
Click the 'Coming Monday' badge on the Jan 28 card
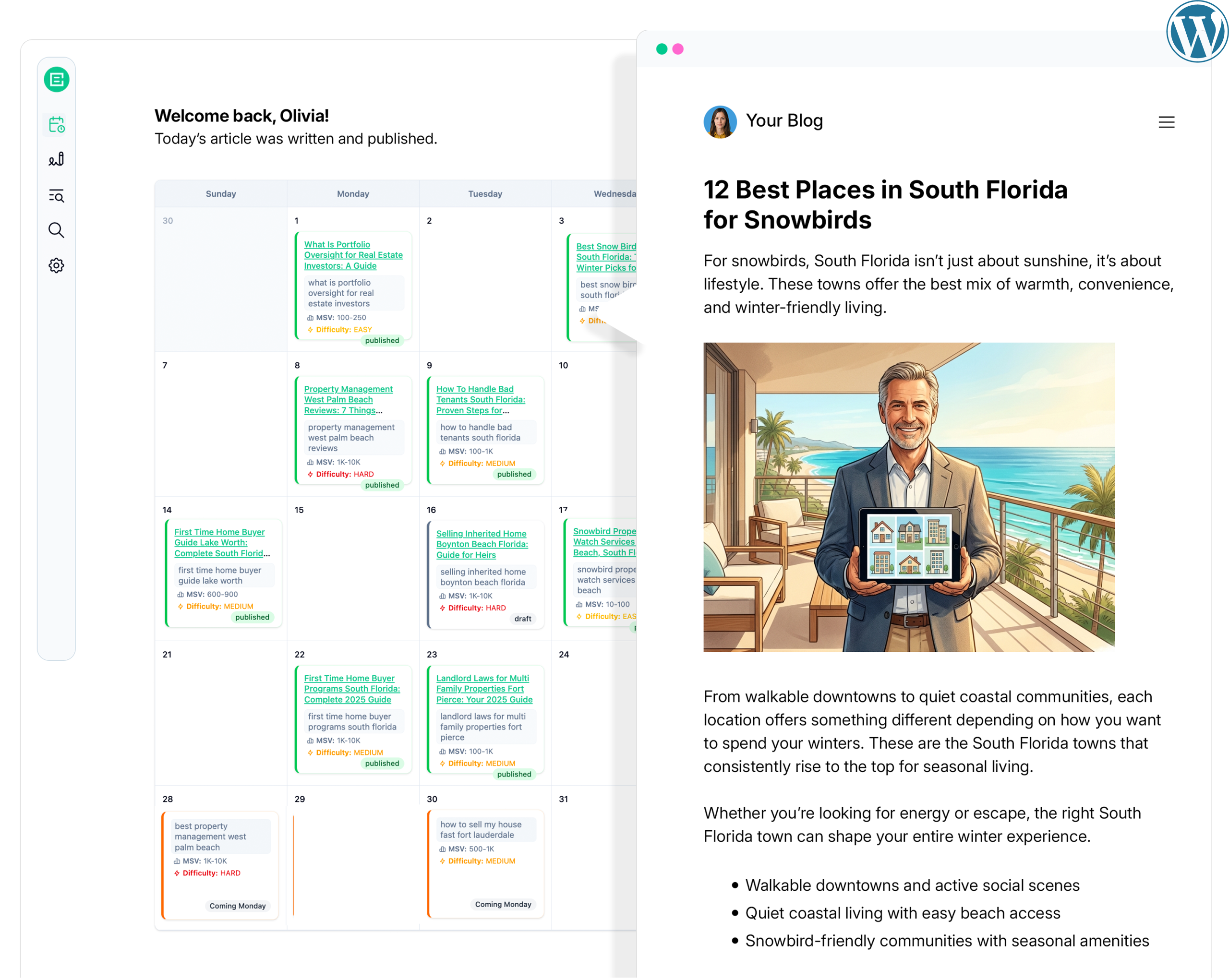point(238,905)
